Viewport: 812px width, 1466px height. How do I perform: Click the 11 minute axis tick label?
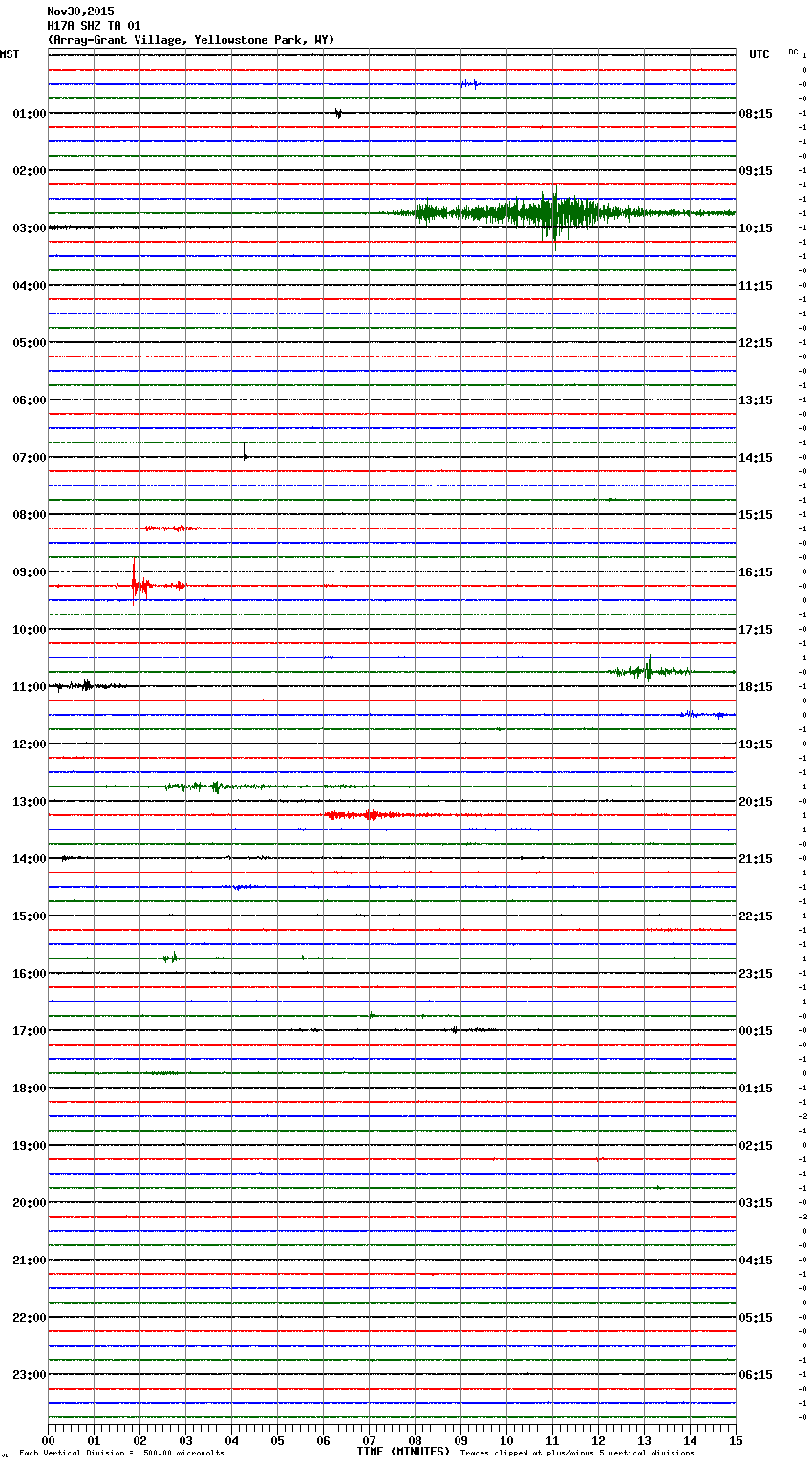[x=552, y=1440]
